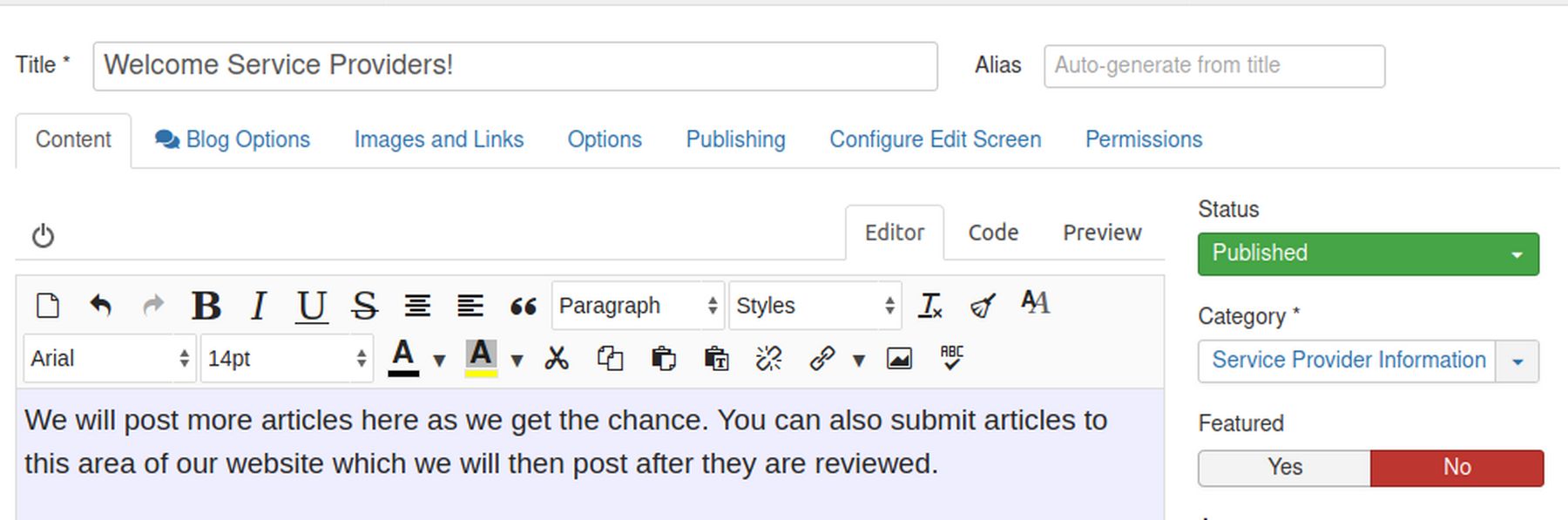The width and height of the screenshot is (1568, 520).
Task: Insert a blockquote
Action: pyautogui.click(x=523, y=306)
